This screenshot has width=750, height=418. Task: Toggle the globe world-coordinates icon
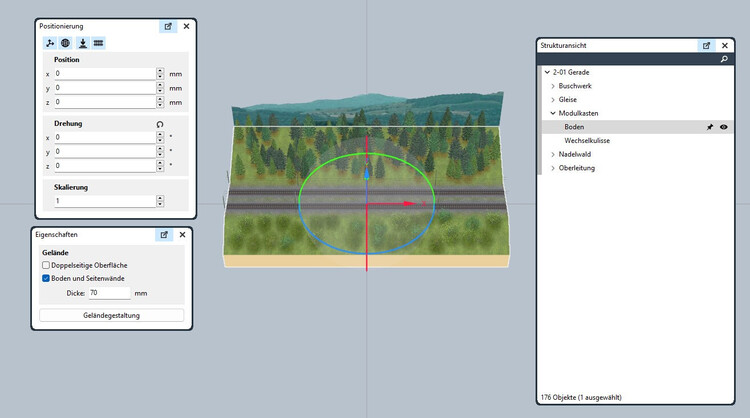pyautogui.click(x=66, y=43)
